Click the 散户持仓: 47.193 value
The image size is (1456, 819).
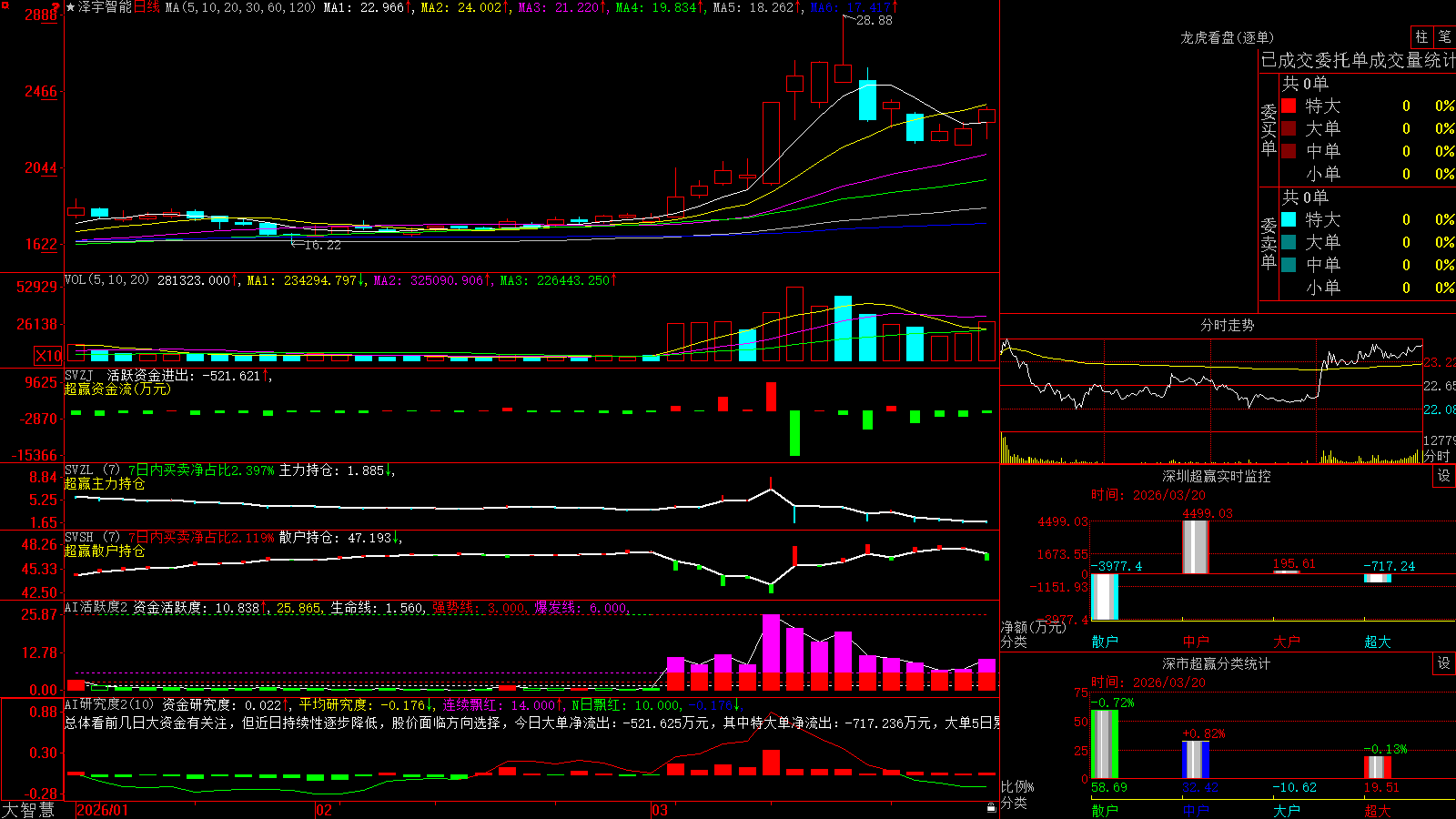pos(335,538)
